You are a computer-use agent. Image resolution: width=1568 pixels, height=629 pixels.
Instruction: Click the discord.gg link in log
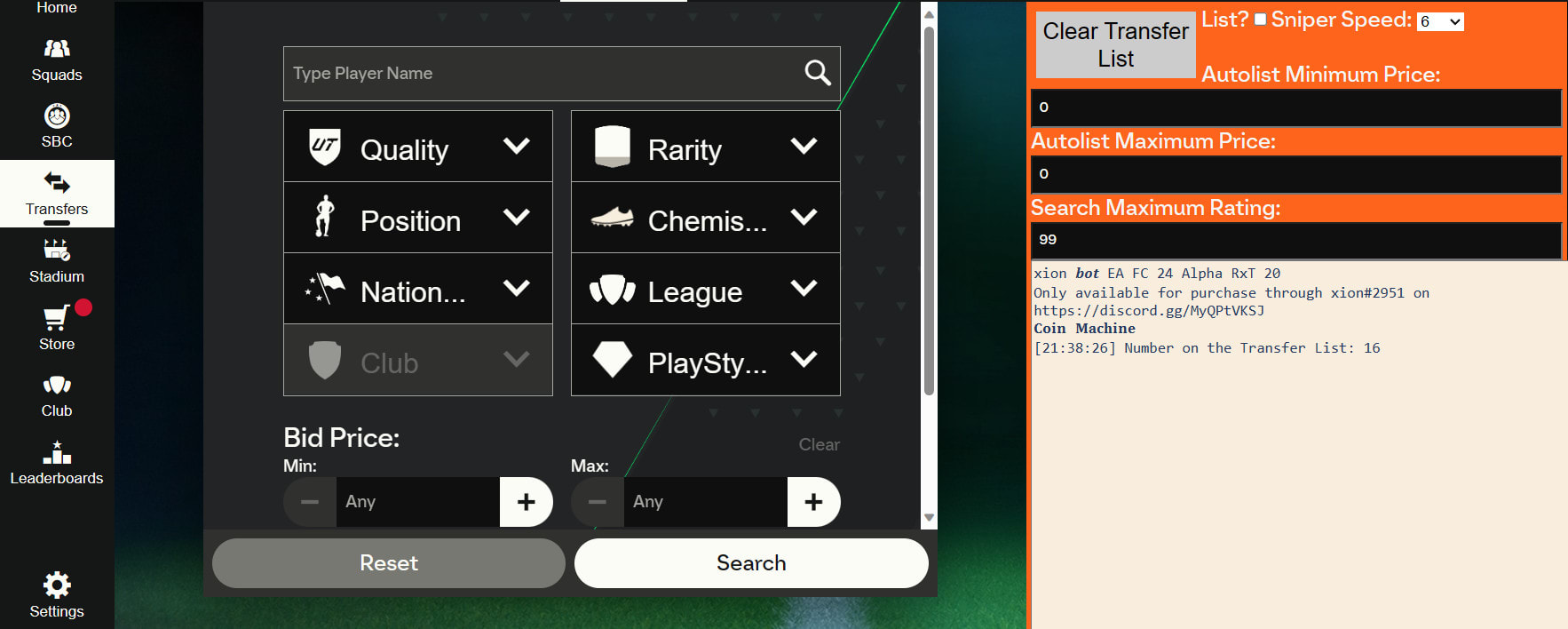tap(1149, 311)
